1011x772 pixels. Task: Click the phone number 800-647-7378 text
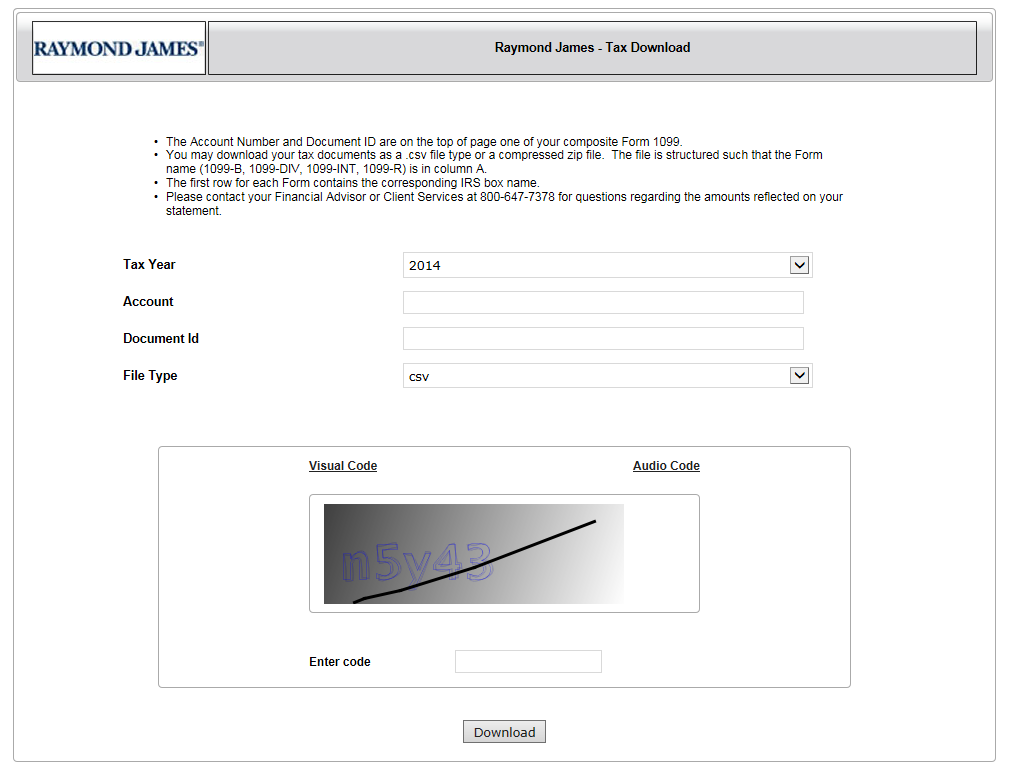click(x=517, y=197)
